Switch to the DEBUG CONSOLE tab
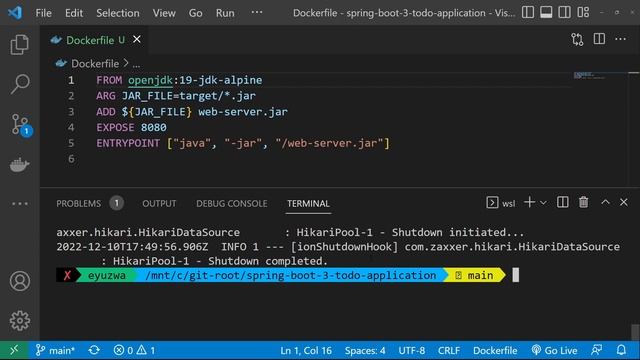 [x=231, y=203]
